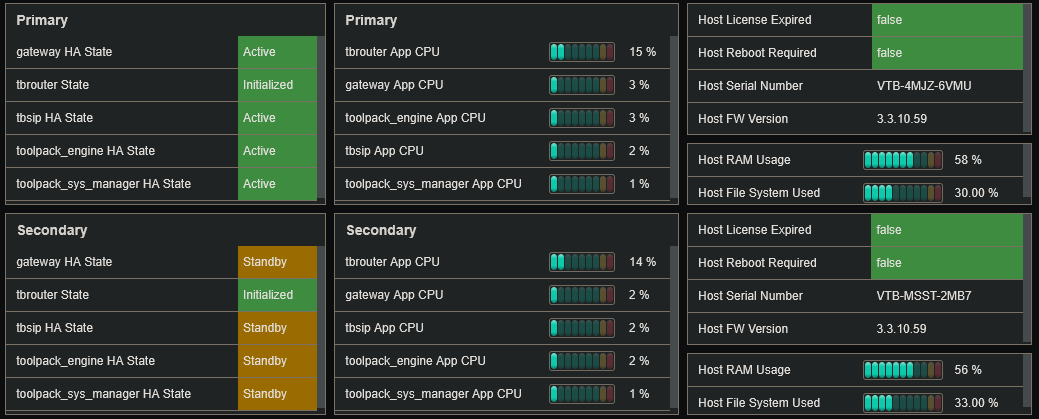The width and height of the screenshot is (1039, 419).
Task: Select the Primary gateway HA State Active cell
Action: pos(277,52)
